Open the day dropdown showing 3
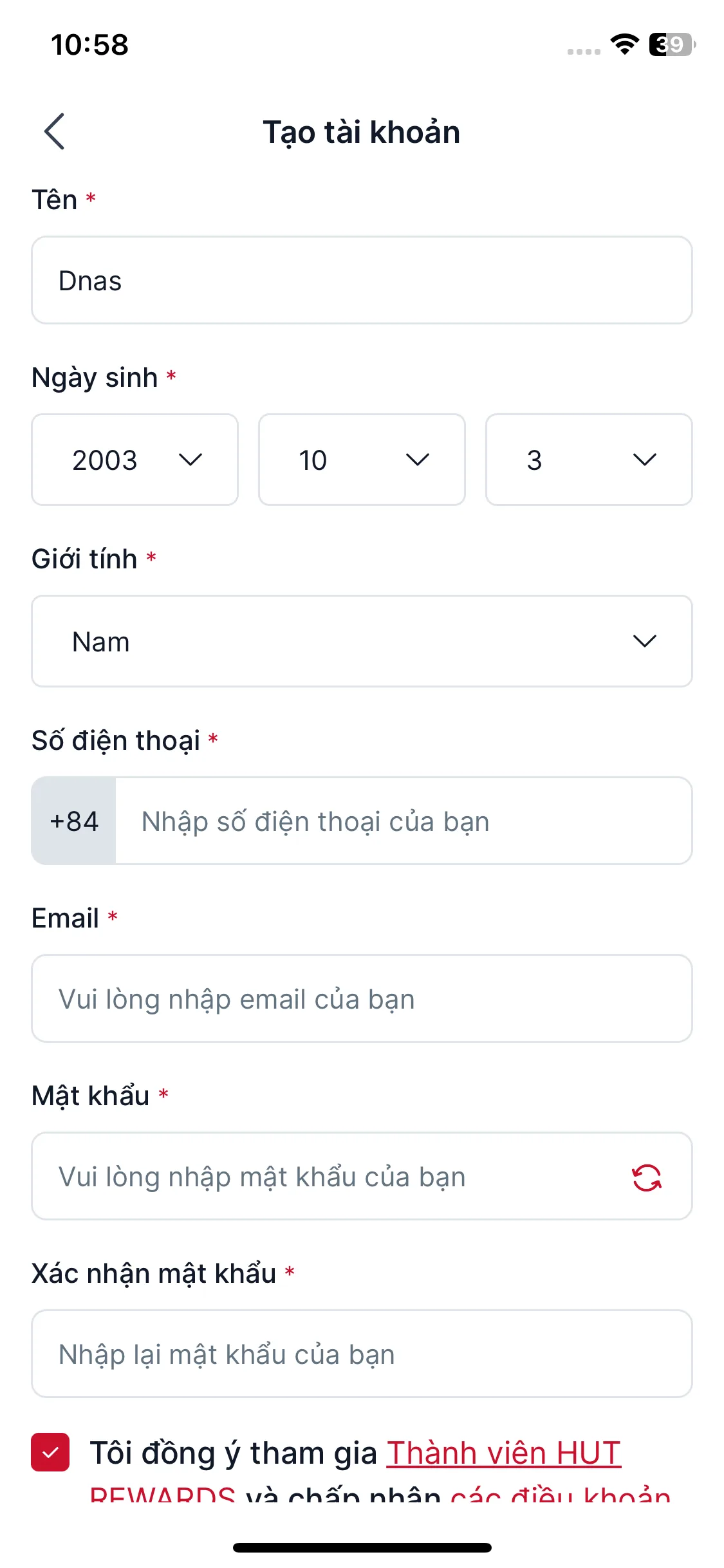Viewport: 724px width, 1568px height. click(588, 460)
